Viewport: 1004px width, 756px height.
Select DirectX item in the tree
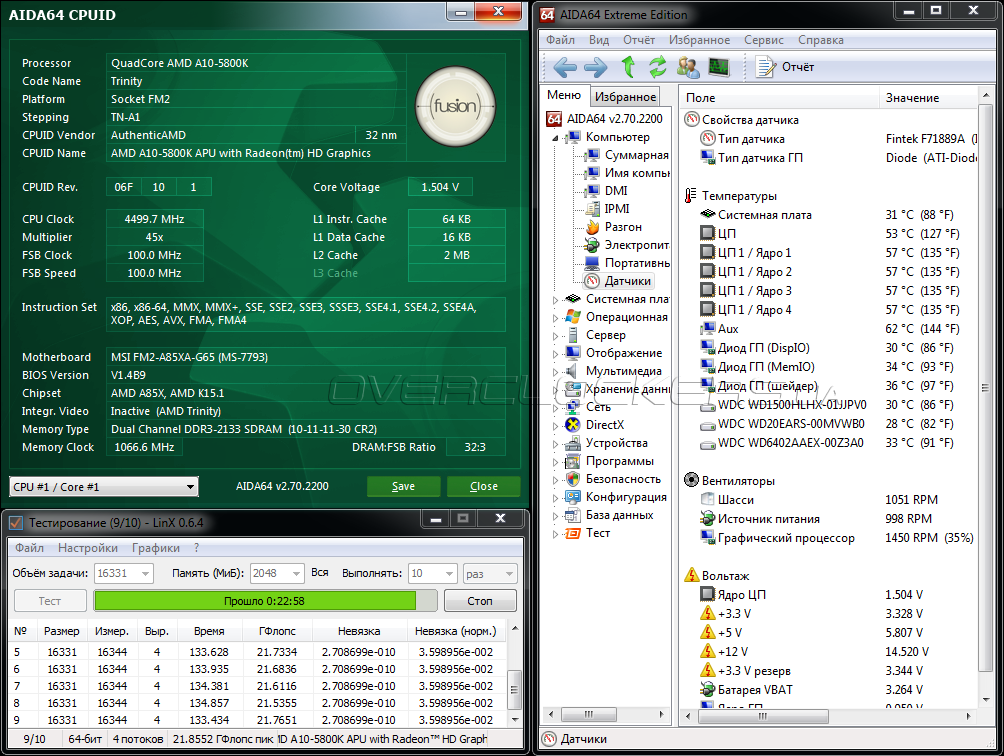pyautogui.click(x=604, y=425)
